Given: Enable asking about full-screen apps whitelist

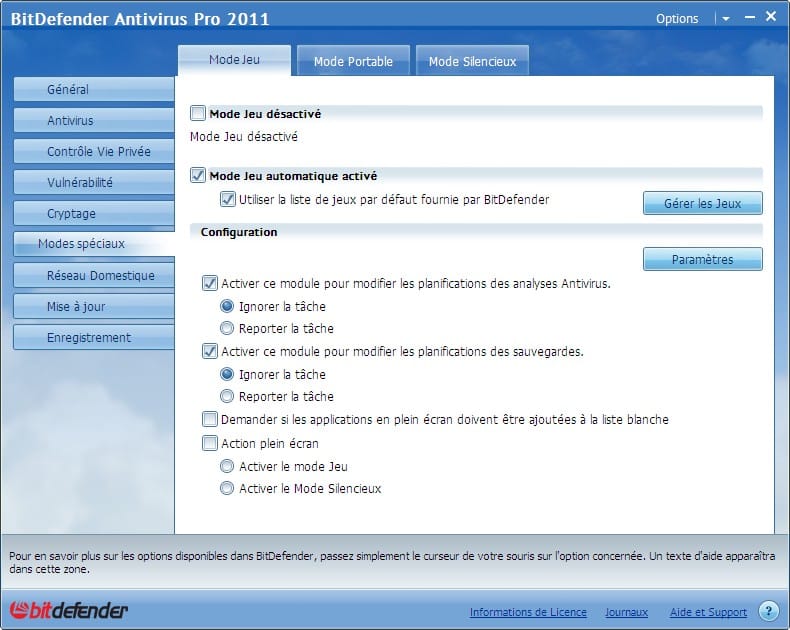Looking at the screenshot, I should [x=210, y=419].
